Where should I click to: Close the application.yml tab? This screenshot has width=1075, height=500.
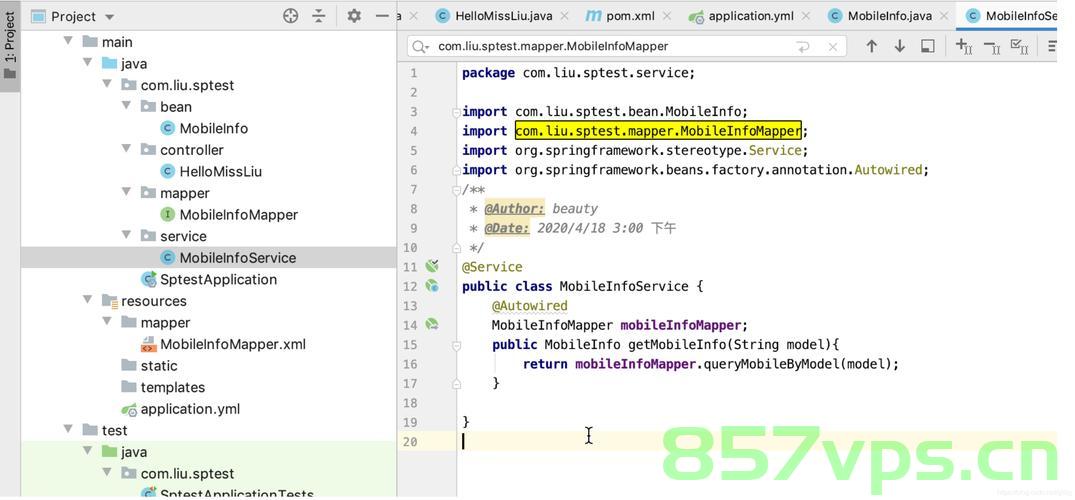coord(806,16)
